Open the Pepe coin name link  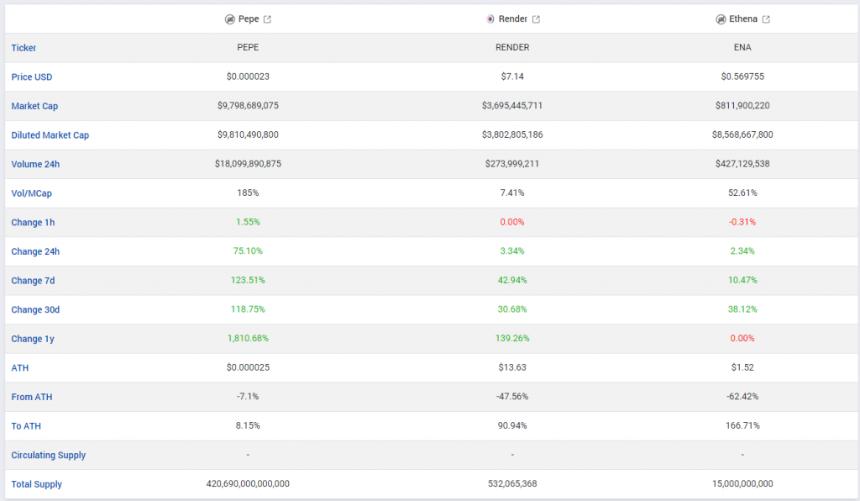248,19
